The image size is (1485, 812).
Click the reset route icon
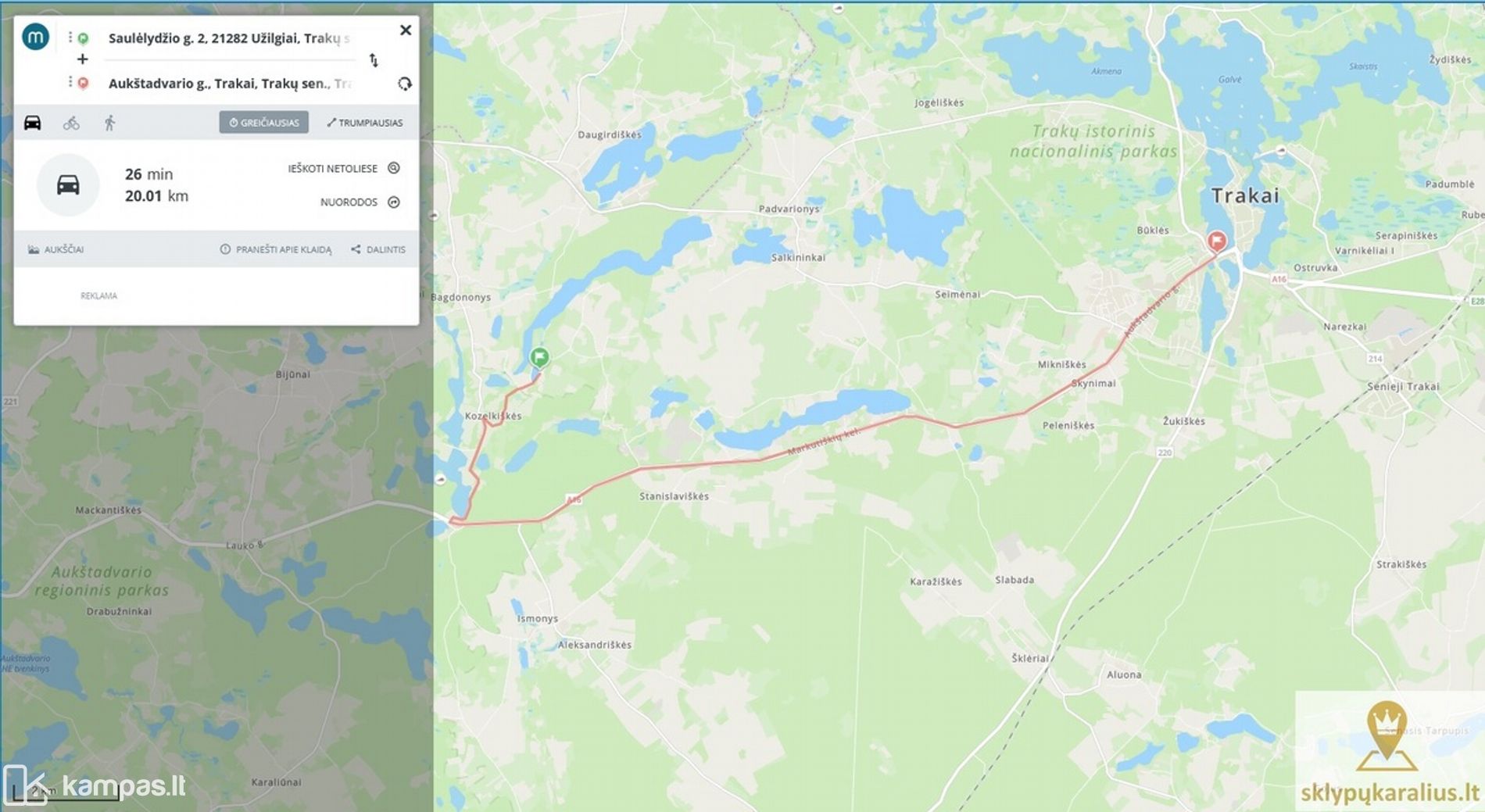404,84
